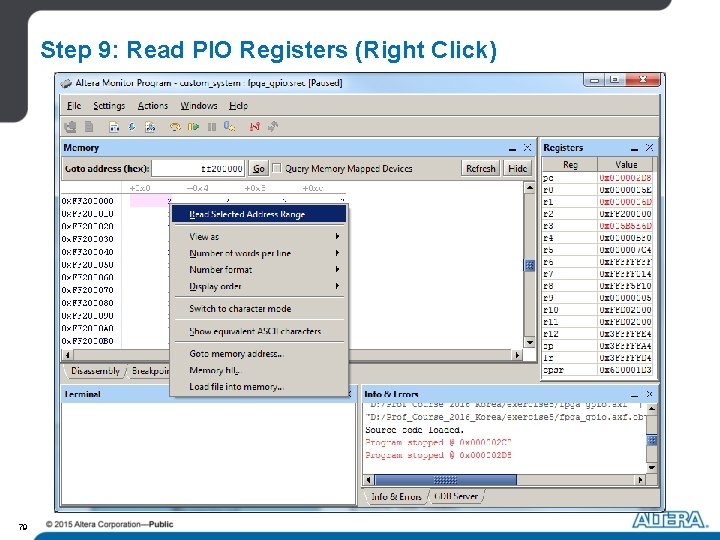Click the Memory vertical scrollbar thumb
The width and height of the screenshot is (720, 540).
[x=529, y=265]
